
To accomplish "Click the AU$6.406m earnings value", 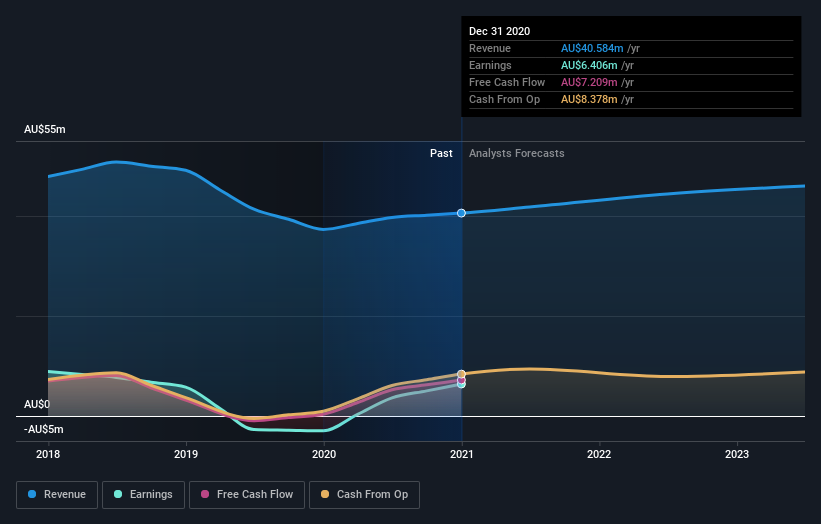I will point(589,65).
